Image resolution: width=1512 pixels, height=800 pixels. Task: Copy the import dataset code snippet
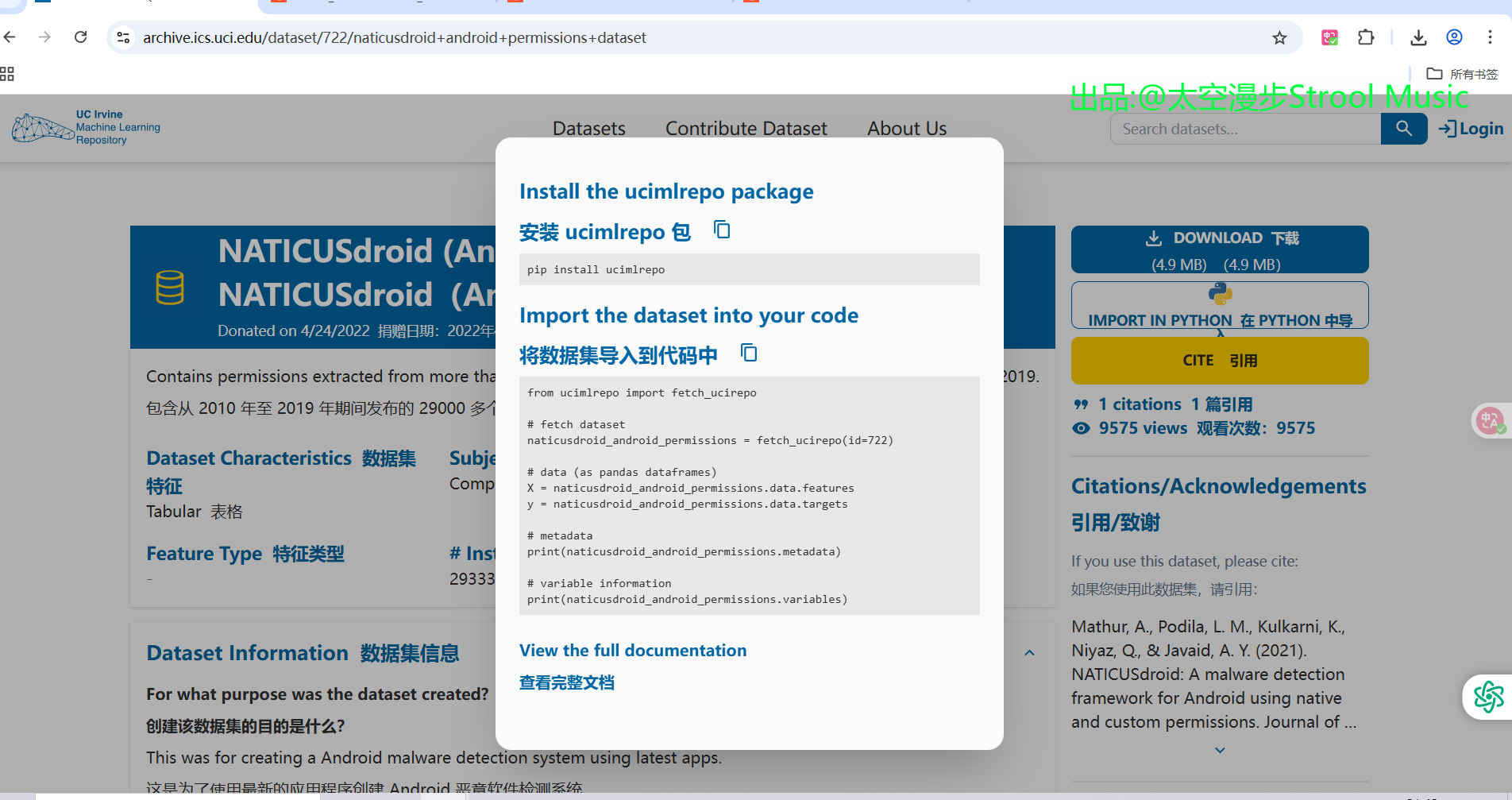tap(749, 353)
